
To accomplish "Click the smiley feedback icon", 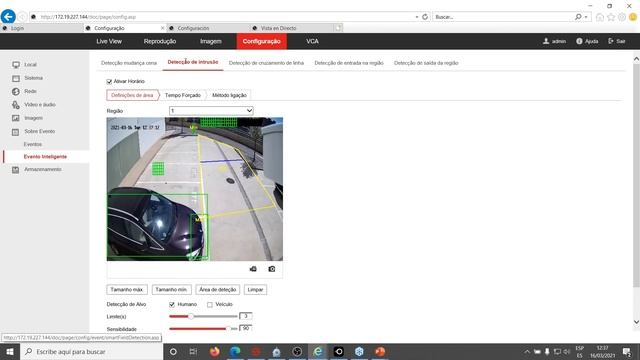I will click(x=633, y=17).
